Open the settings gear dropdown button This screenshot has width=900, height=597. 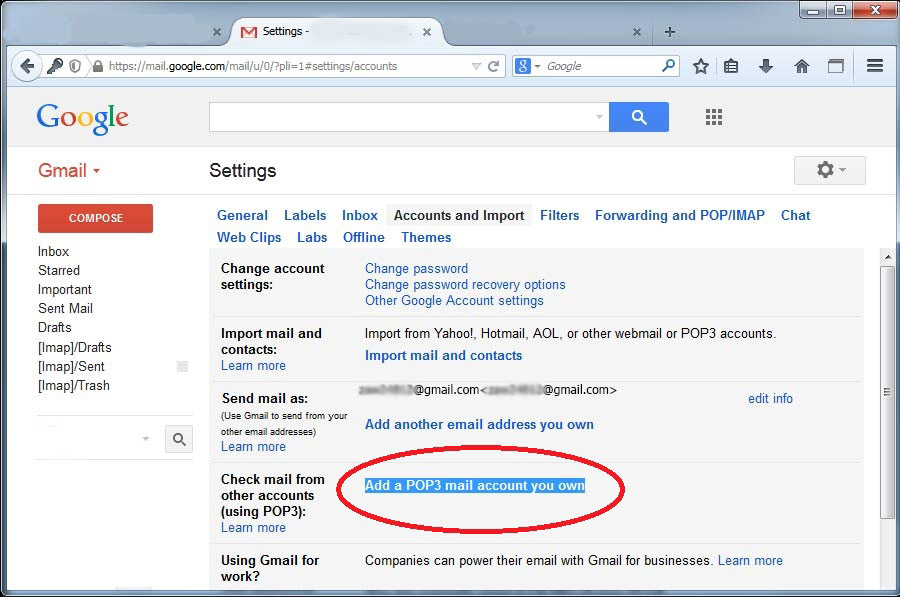click(x=829, y=170)
